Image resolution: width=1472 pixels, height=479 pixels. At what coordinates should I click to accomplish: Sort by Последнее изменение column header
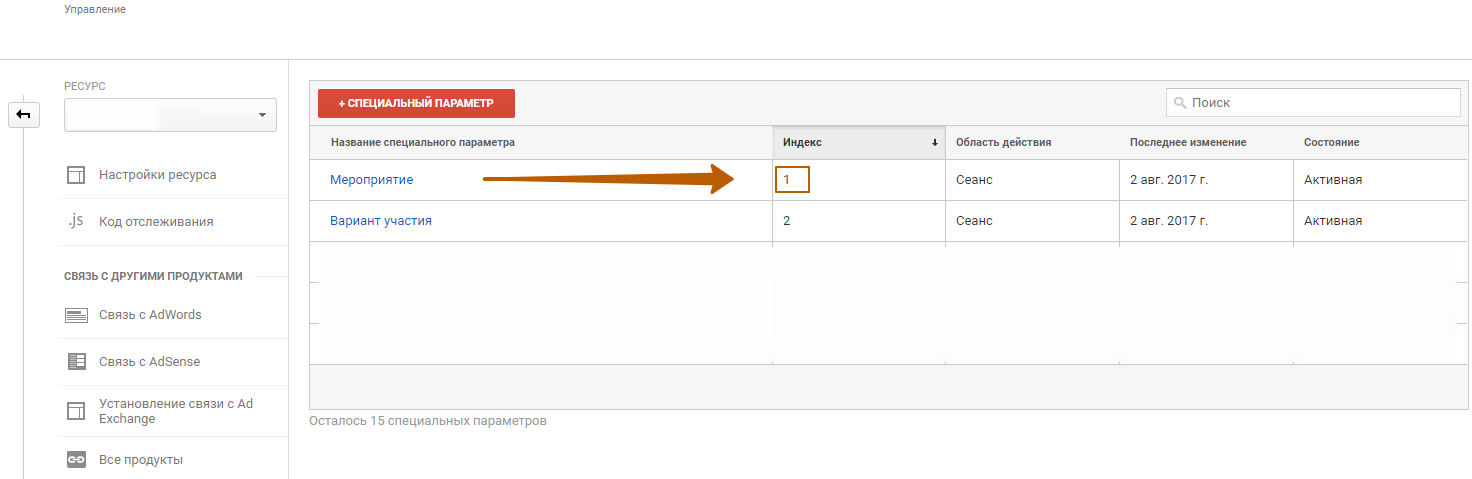click(1188, 143)
